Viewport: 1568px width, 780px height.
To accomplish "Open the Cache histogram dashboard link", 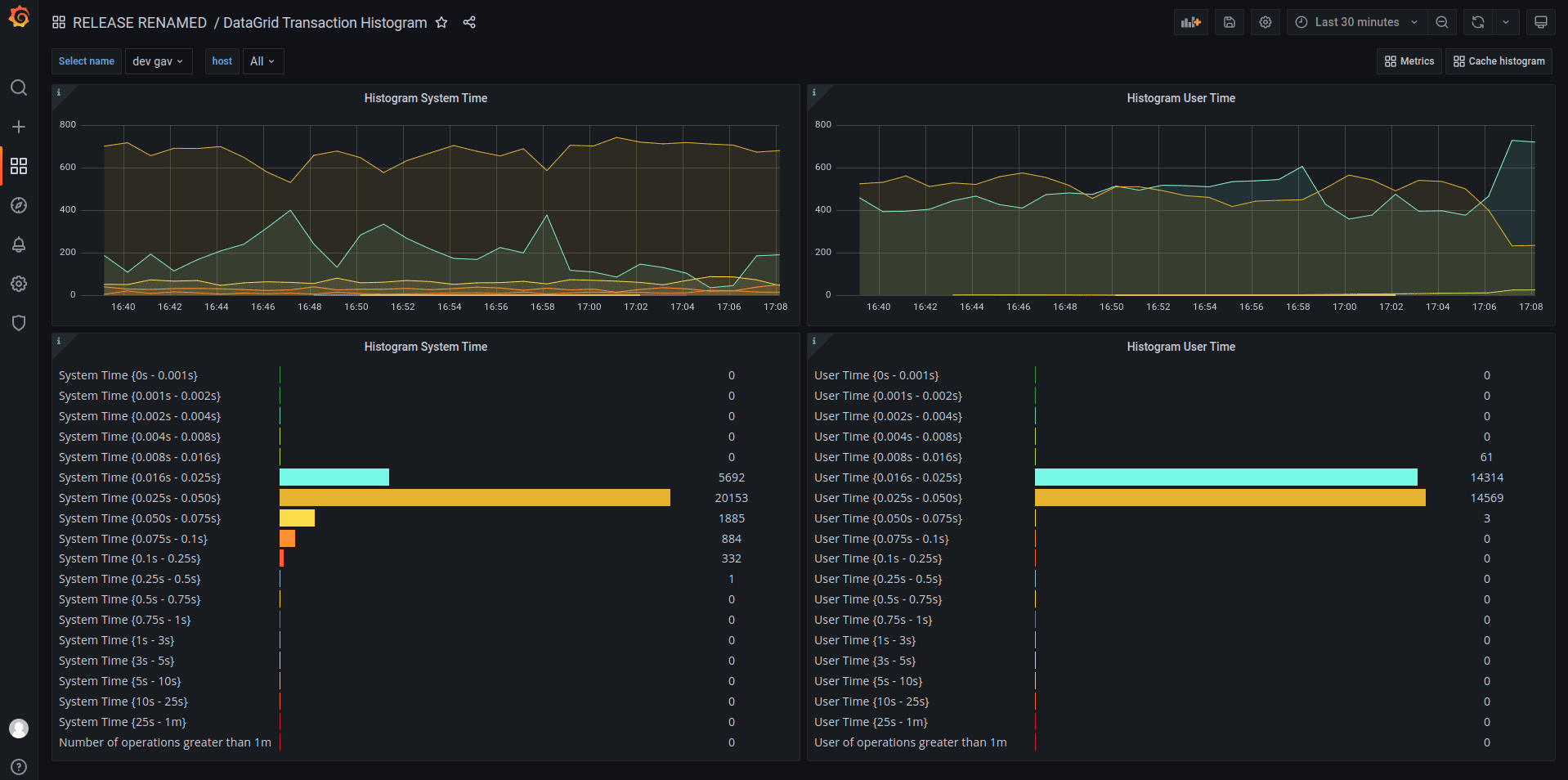I will [x=1499, y=61].
